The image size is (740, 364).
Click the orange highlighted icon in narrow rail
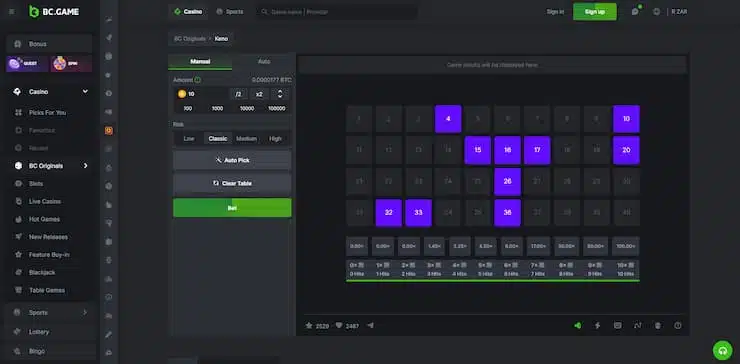pyautogui.click(x=109, y=131)
